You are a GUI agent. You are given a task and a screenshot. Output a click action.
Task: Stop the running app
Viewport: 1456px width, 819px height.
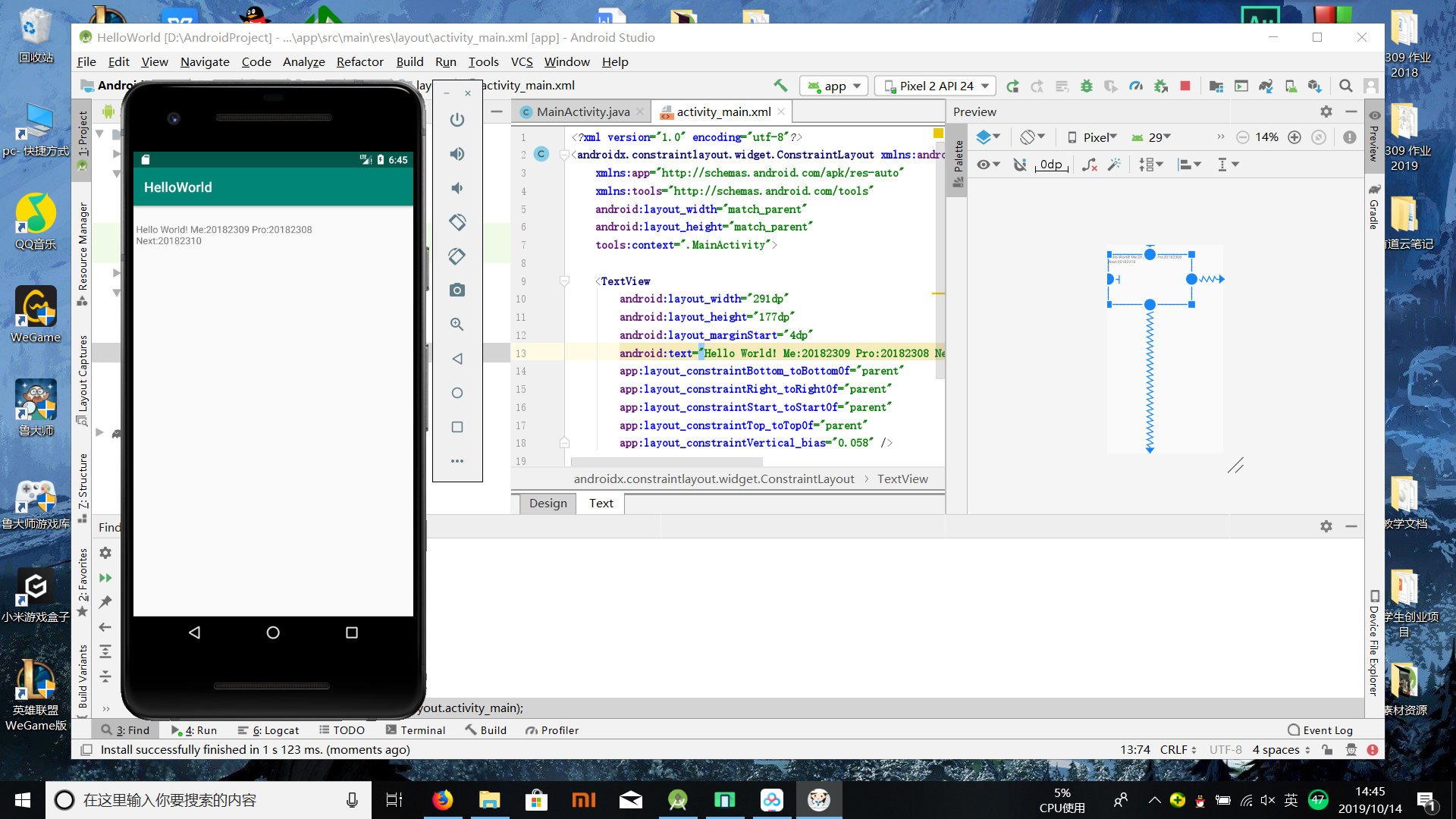[x=1185, y=86]
